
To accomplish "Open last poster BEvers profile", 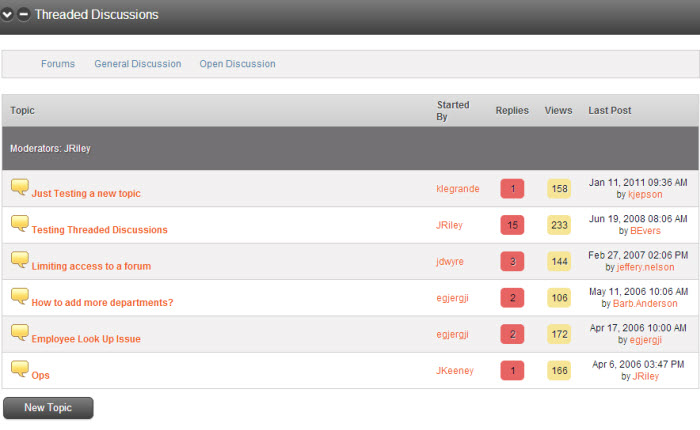I will (x=645, y=231).
